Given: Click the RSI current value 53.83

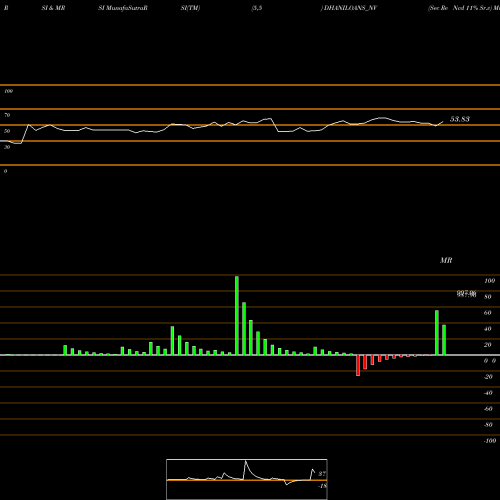Looking at the screenshot, I should coord(460,119).
